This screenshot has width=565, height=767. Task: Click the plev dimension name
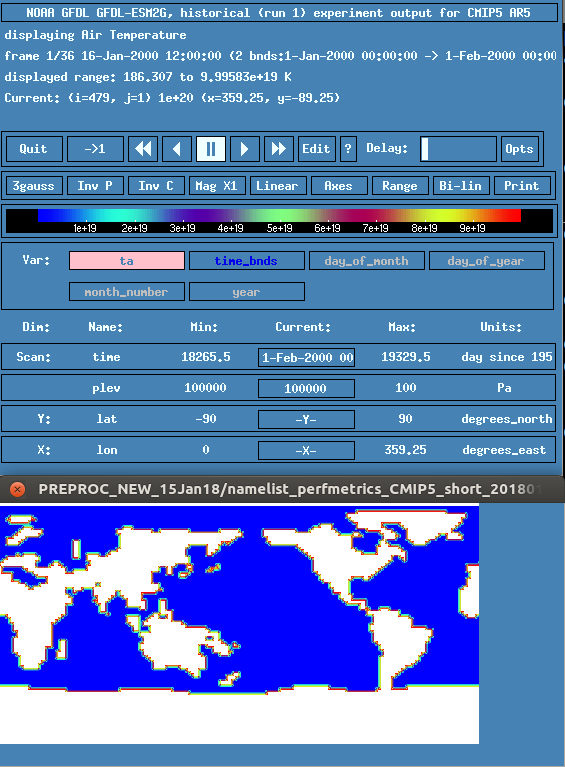pyautogui.click(x=107, y=388)
